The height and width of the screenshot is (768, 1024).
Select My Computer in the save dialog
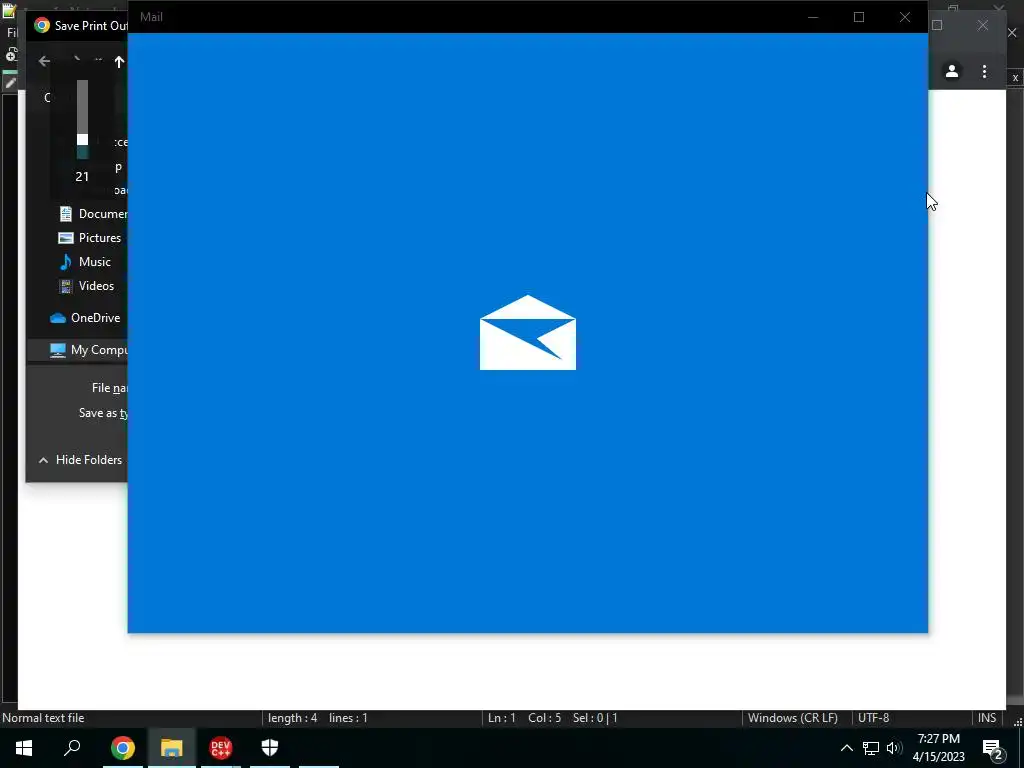89,350
